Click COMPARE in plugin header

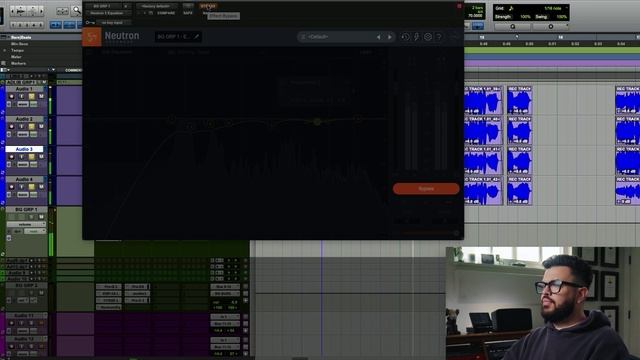166,13
